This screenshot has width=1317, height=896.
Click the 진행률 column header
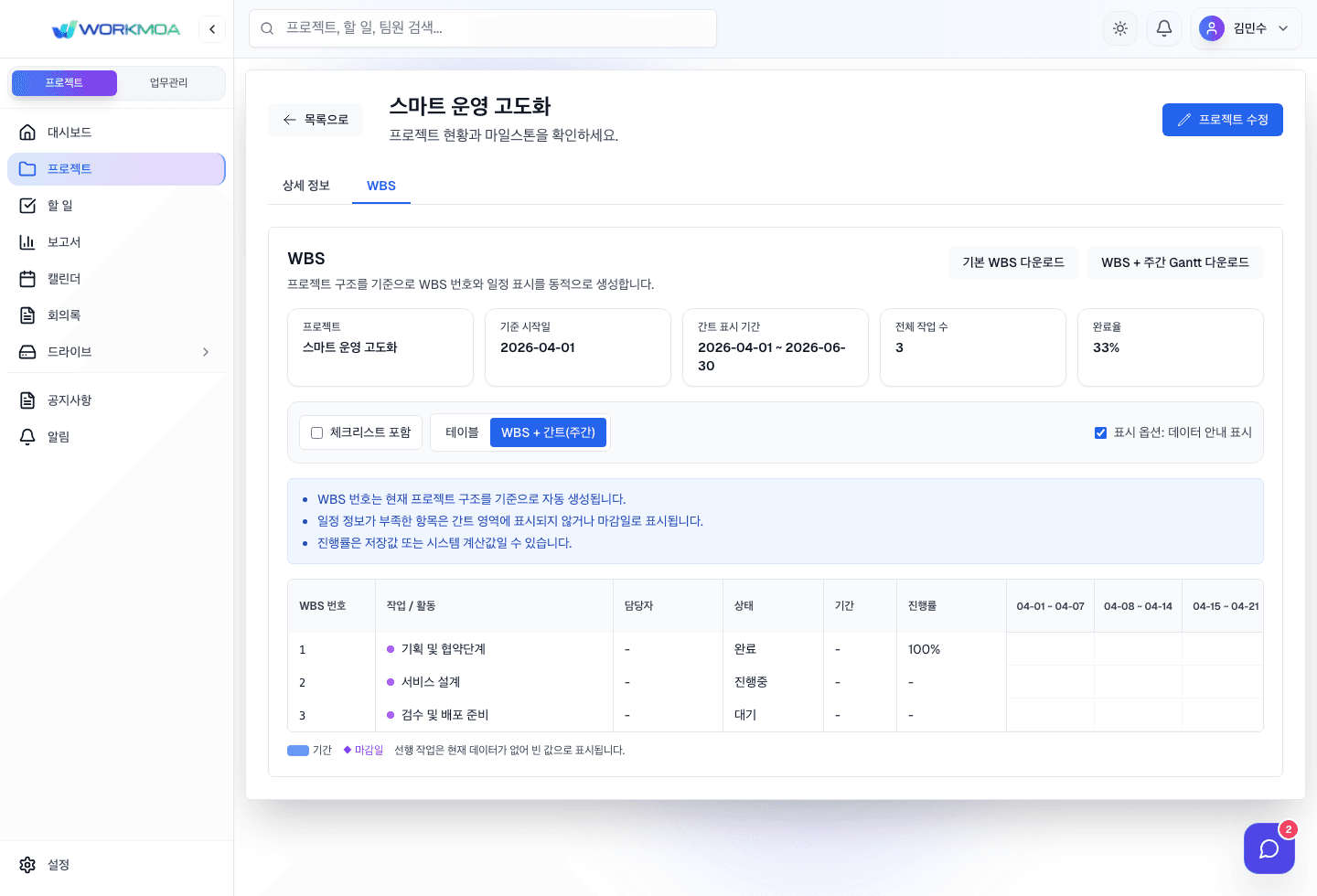pos(951,606)
